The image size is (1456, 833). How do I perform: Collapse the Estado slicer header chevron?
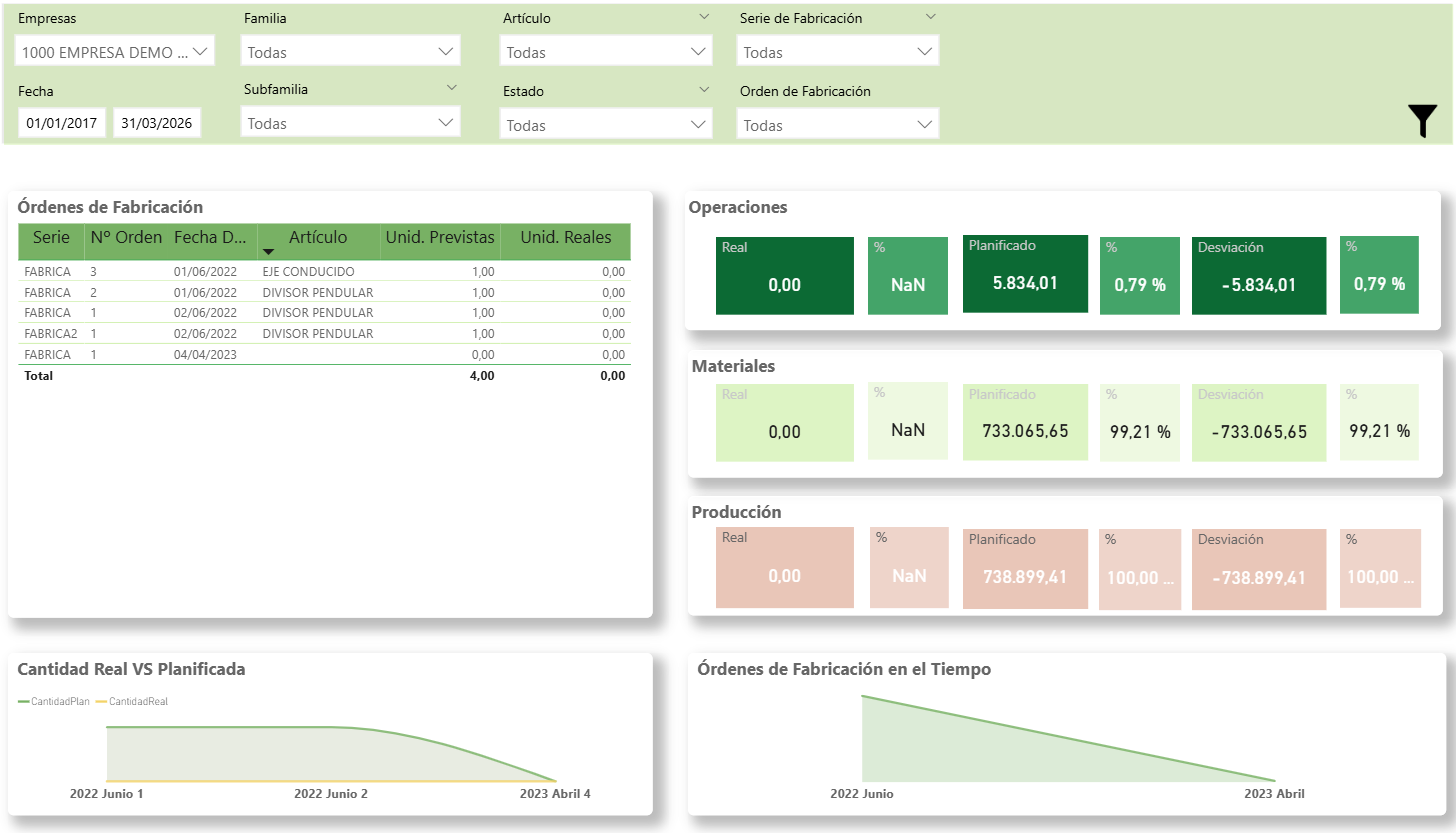[704, 89]
